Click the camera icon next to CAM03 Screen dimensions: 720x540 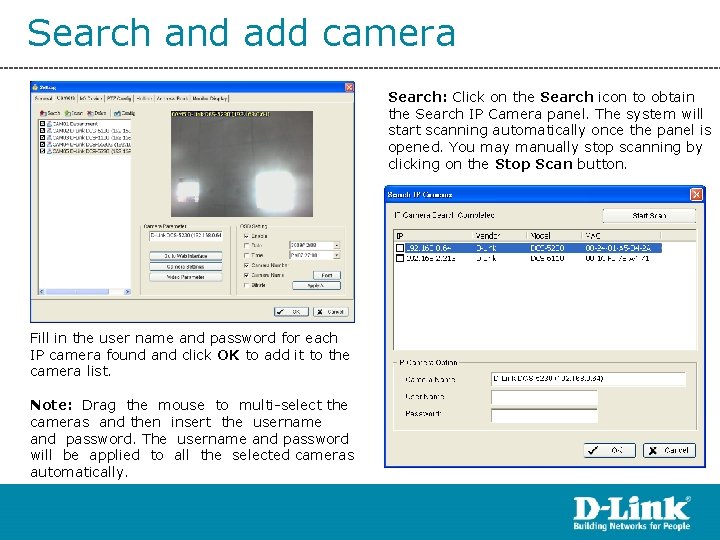[49, 137]
